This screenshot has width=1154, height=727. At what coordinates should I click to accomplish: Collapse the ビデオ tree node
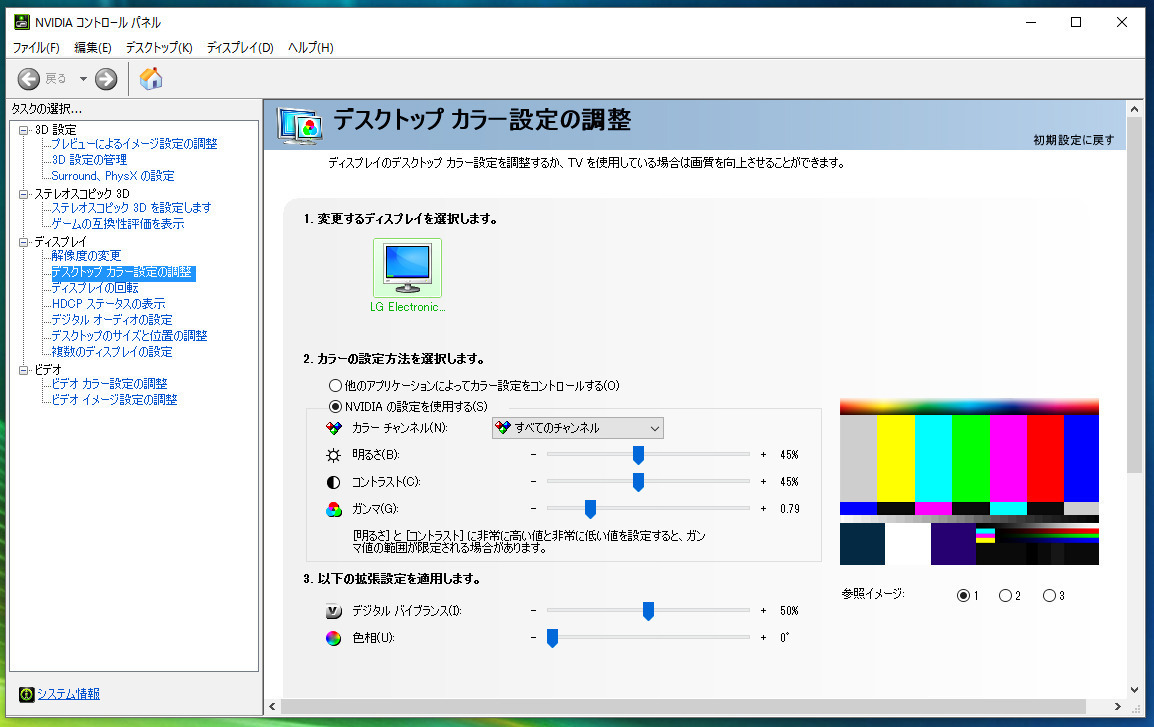[24, 370]
